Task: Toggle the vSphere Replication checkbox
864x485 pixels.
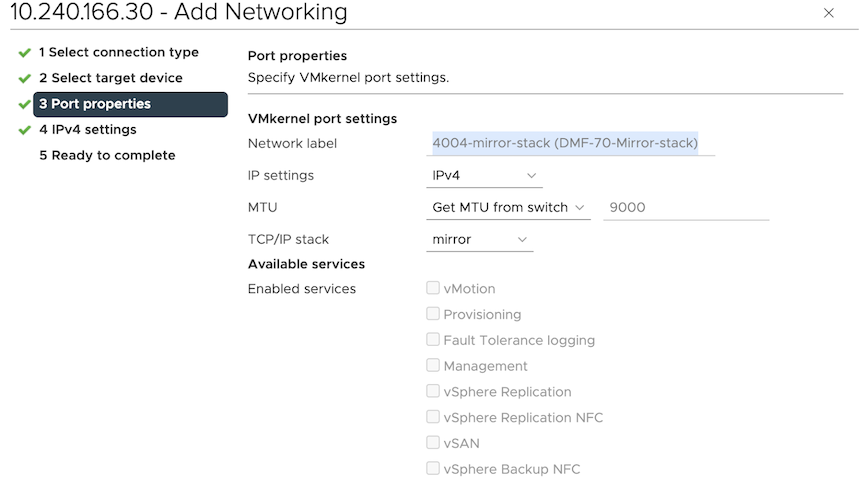Action: tap(433, 391)
